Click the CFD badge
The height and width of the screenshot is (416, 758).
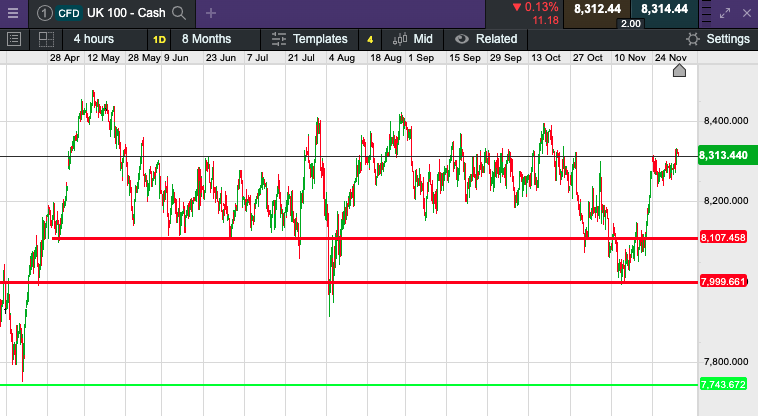click(x=69, y=13)
